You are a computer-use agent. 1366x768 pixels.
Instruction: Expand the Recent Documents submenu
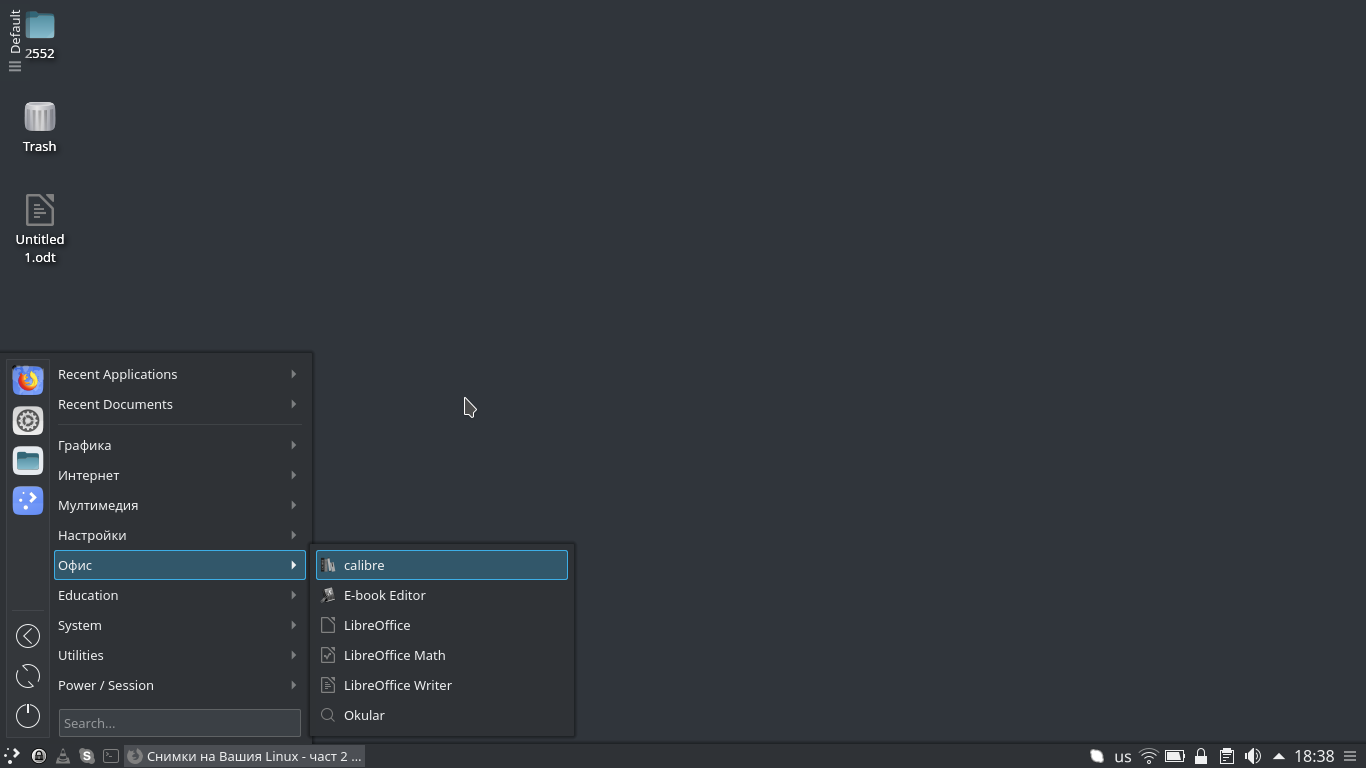pos(179,404)
